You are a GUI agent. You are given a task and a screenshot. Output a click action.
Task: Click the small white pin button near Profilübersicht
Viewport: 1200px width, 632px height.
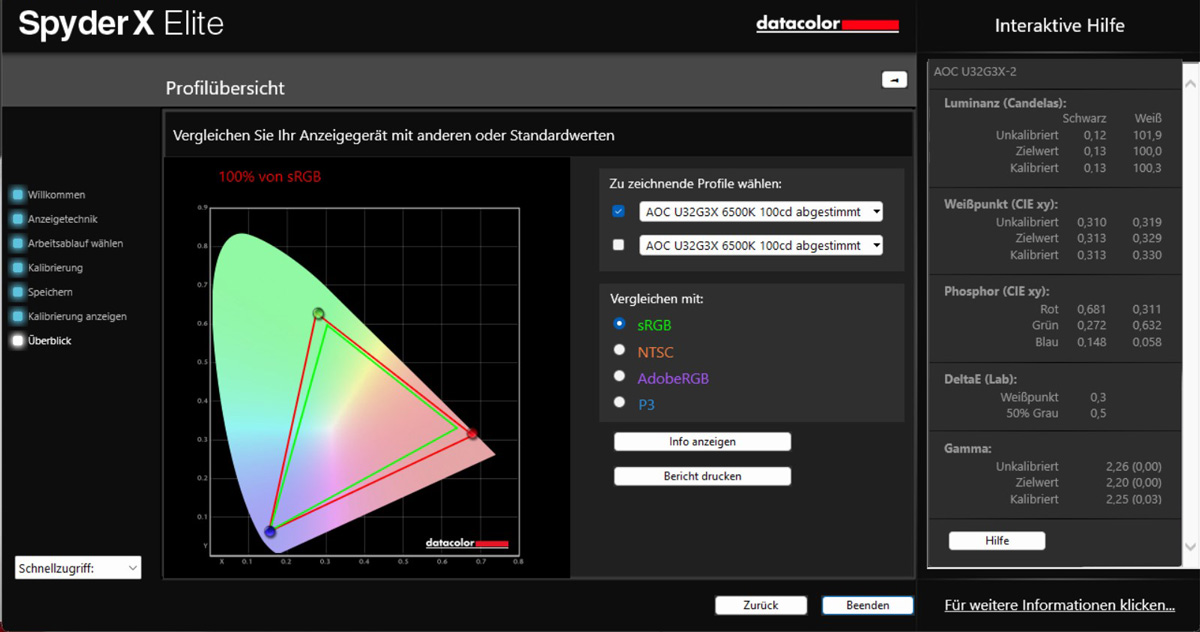coord(894,80)
